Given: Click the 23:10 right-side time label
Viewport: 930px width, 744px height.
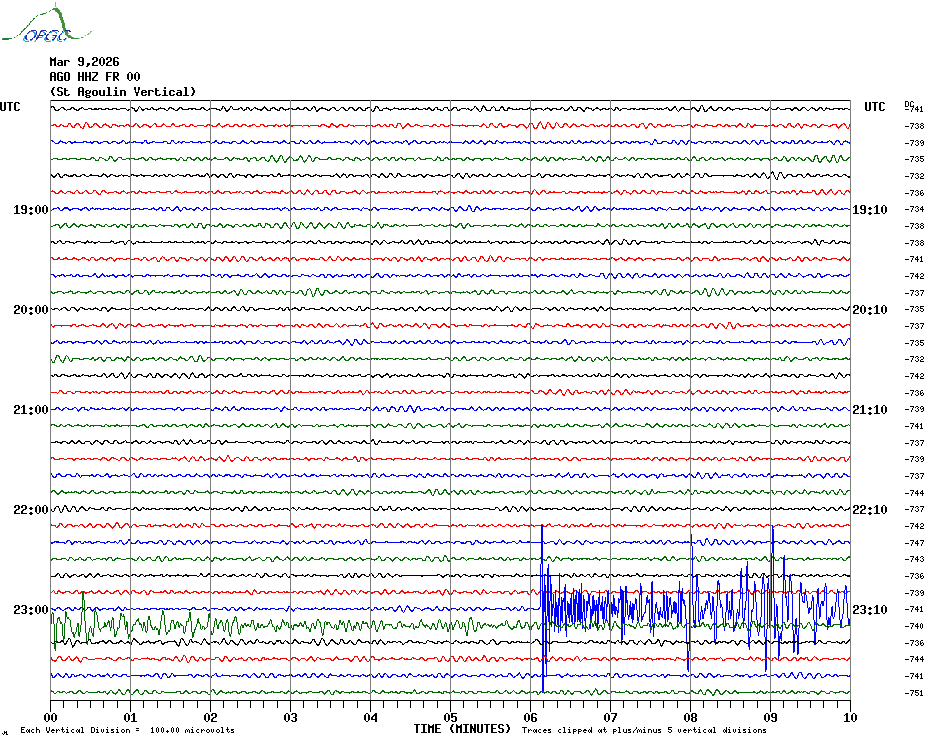Looking at the screenshot, I should pyautogui.click(x=870, y=610).
